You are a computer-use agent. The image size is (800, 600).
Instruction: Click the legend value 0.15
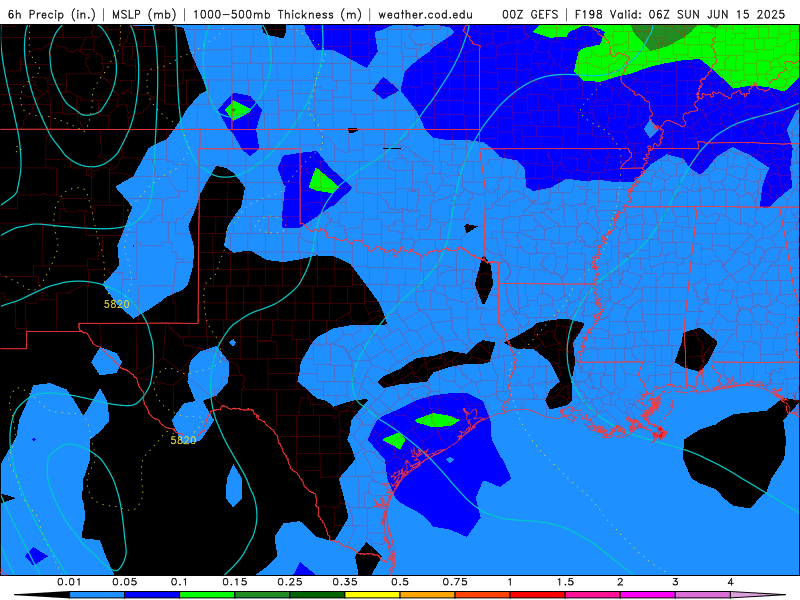coord(235,582)
